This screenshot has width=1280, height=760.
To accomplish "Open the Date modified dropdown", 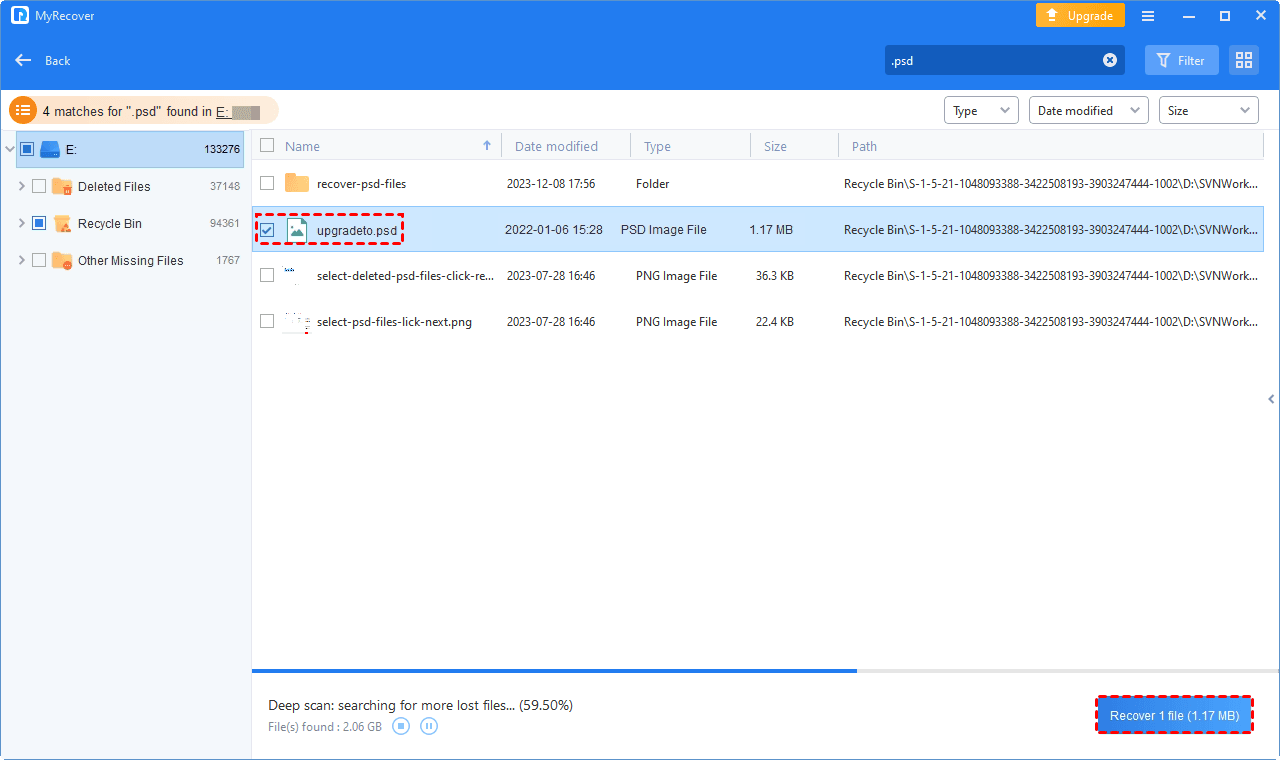I will (1087, 110).
